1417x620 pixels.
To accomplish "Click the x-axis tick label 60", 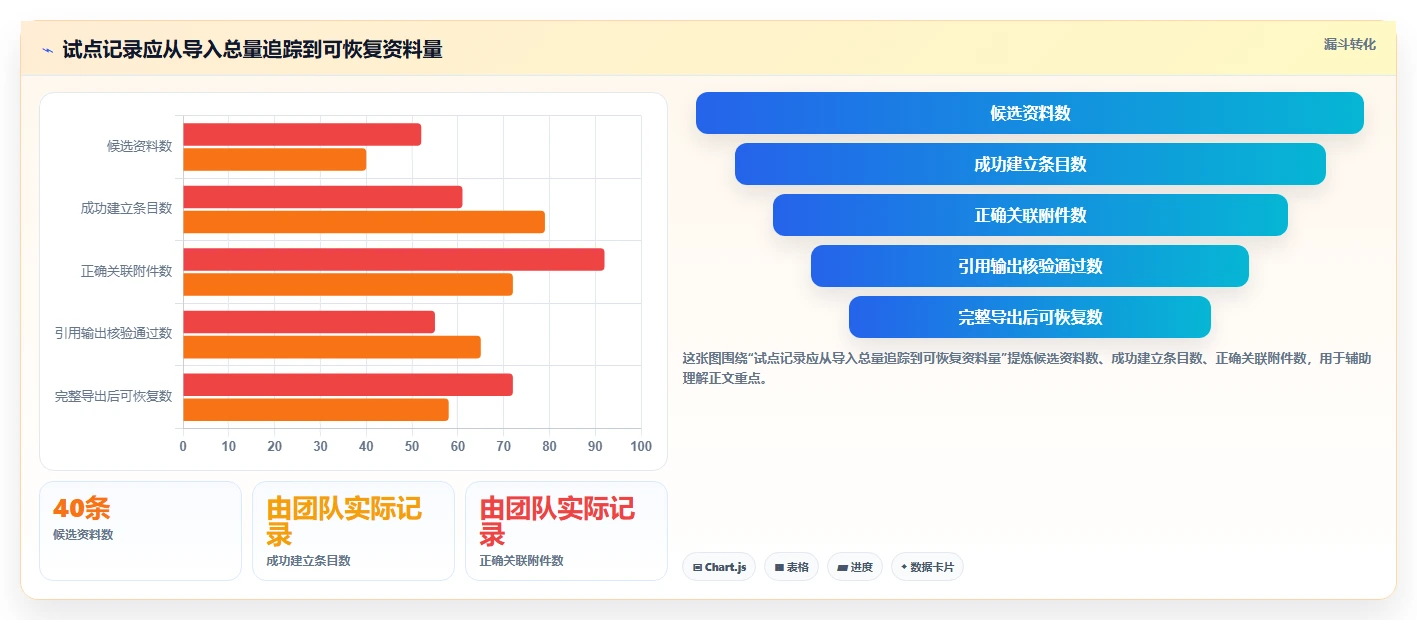I will [458, 446].
